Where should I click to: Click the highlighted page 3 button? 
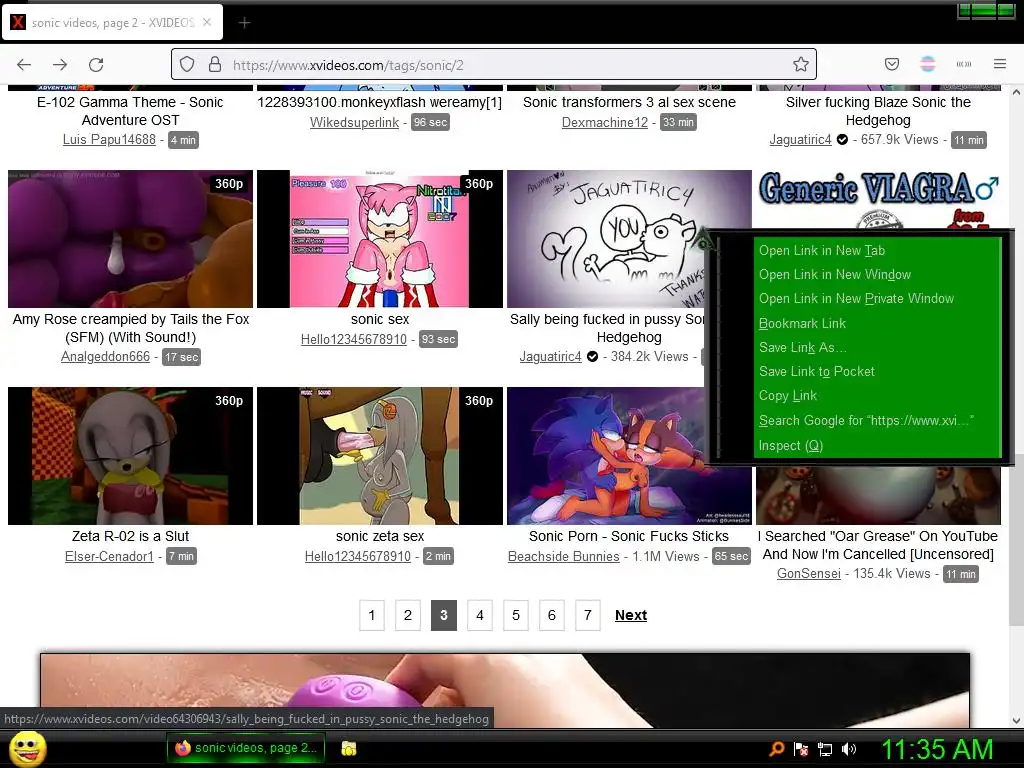pyautogui.click(x=443, y=615)
